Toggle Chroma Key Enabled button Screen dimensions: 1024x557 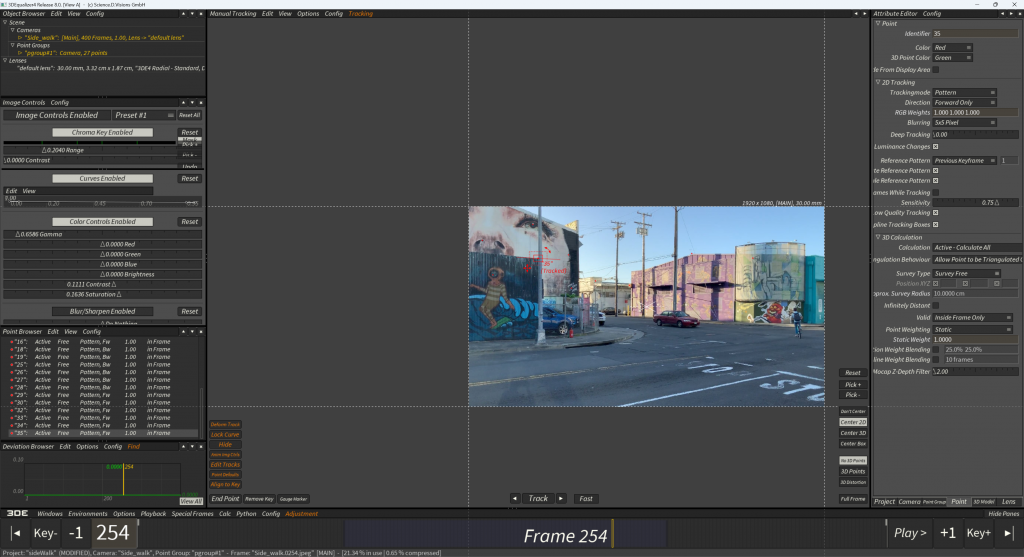(x=103, y=133)
